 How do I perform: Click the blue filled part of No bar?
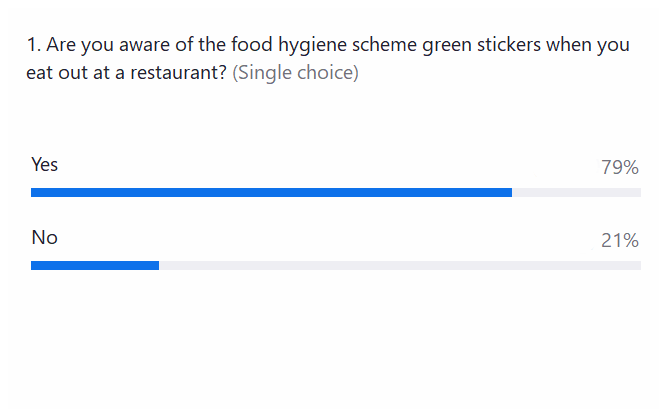pos(95,265)
